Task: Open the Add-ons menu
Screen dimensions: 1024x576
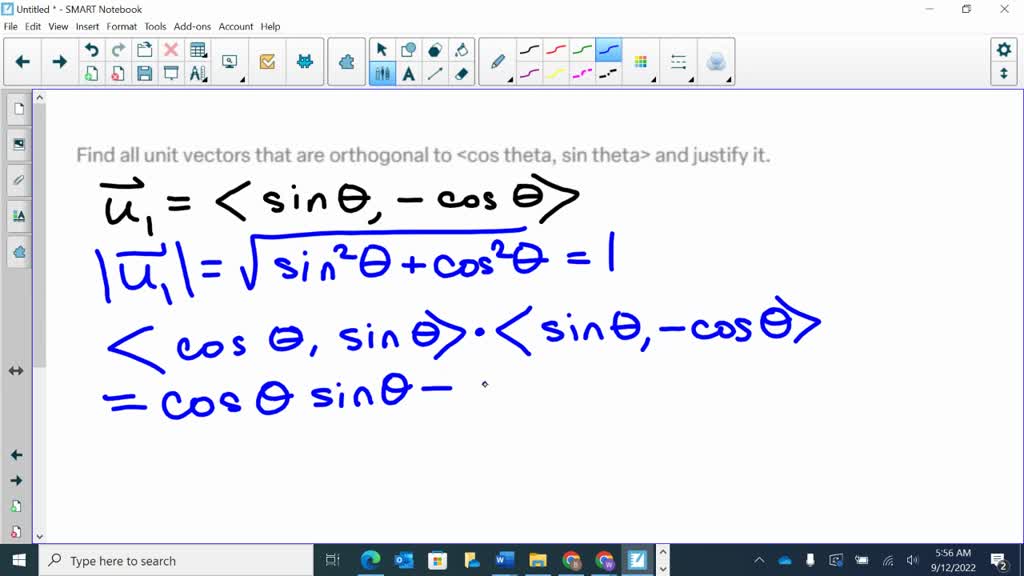Action: click(x=192, y=27)
